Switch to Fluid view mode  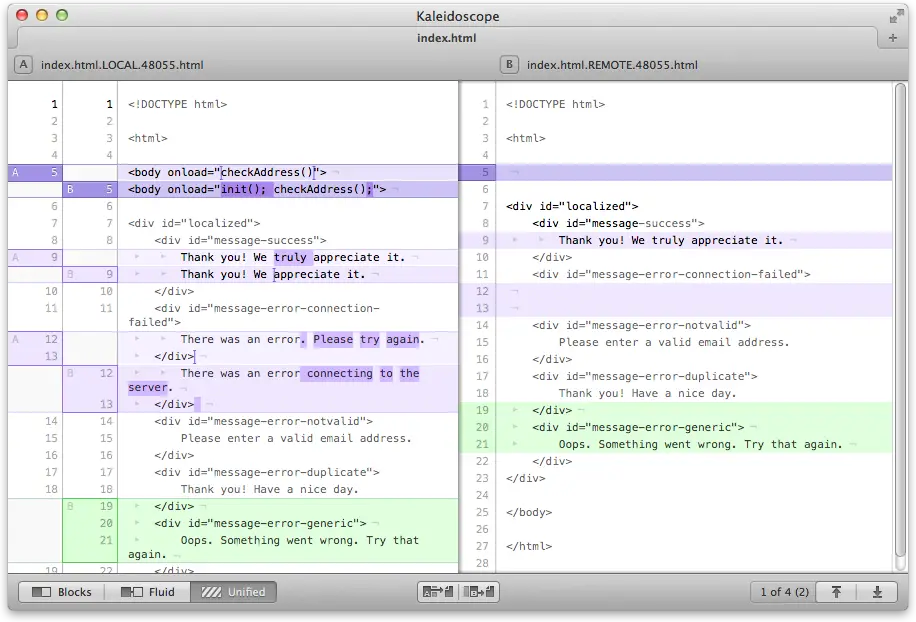click(x=147, y=592)
